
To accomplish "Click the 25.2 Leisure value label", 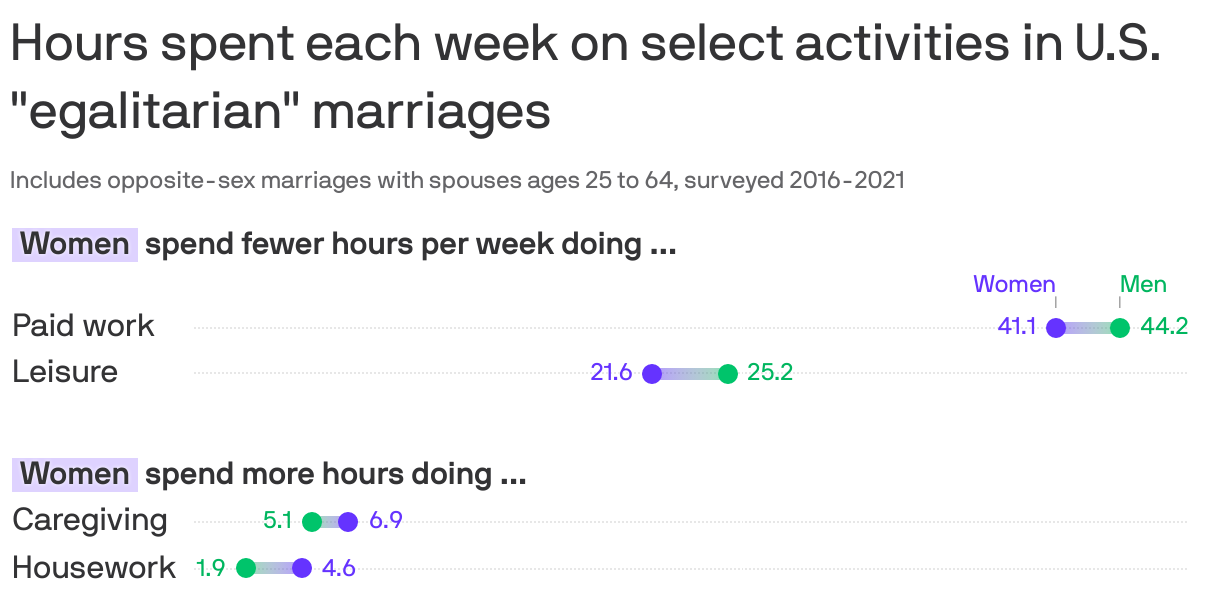I will [770, 373].
